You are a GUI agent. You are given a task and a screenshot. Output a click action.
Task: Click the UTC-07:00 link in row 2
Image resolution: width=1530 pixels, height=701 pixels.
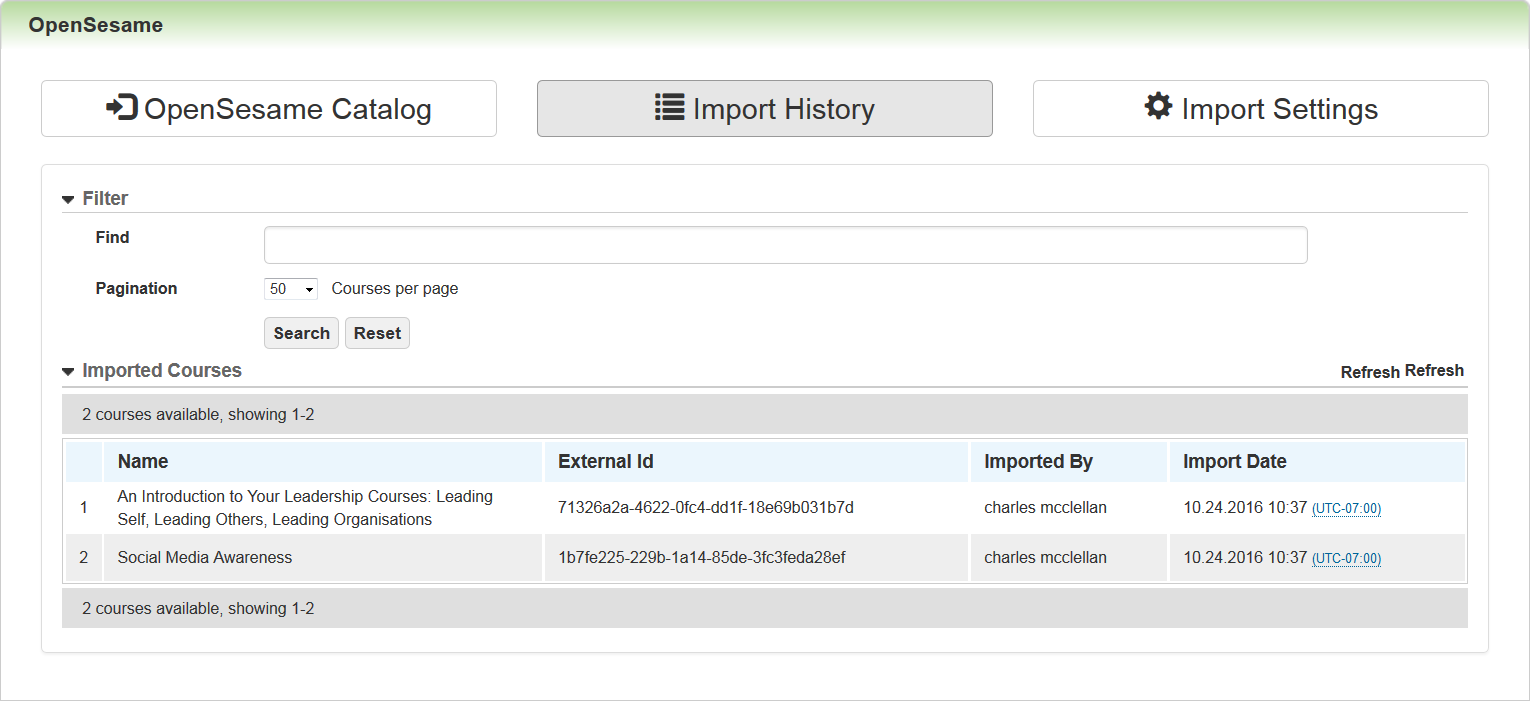click(x=1346, y=559)
